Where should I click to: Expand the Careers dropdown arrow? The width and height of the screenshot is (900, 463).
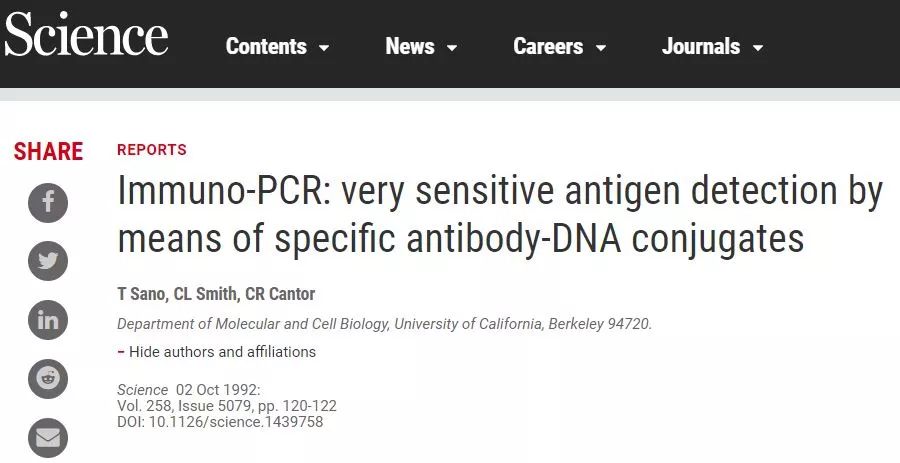click(601, 48)
